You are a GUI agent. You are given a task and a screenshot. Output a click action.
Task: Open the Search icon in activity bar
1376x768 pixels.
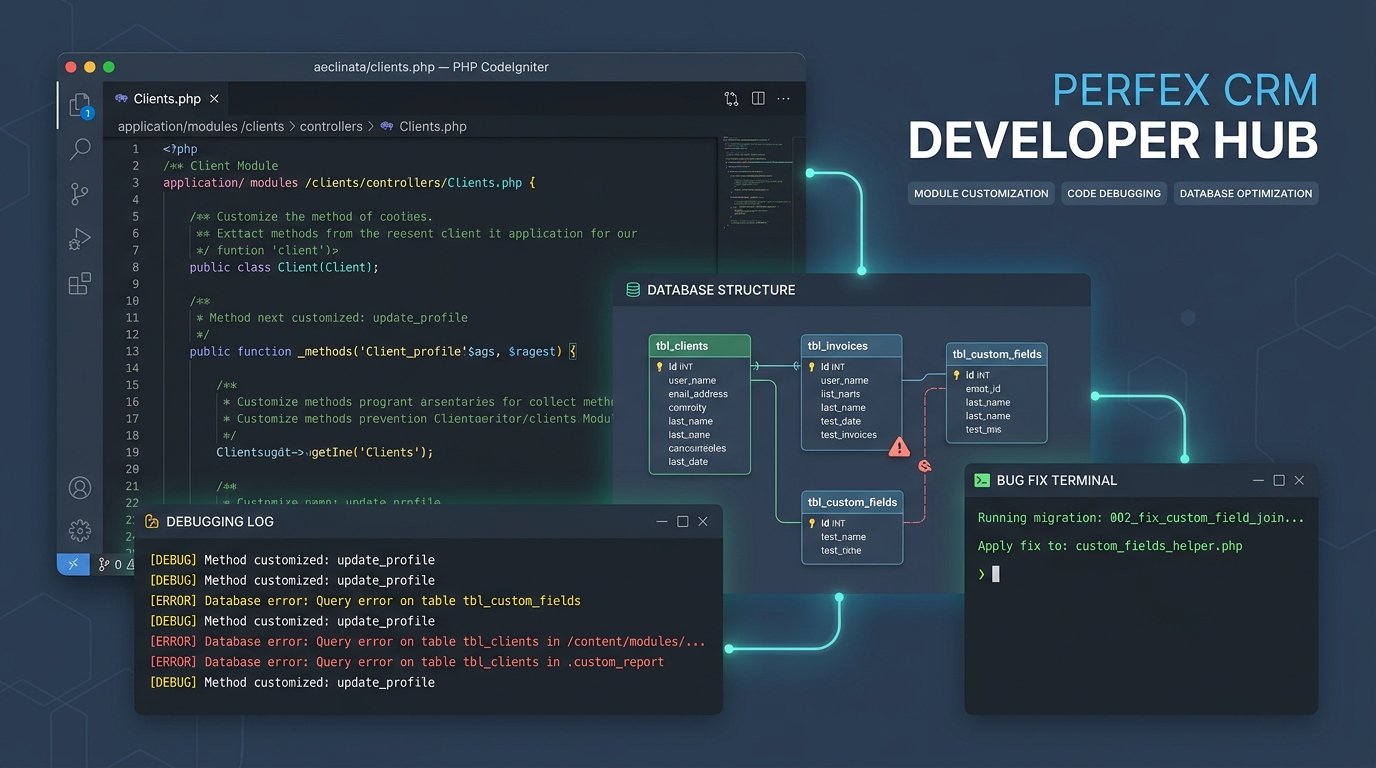(x=80, y=150)
